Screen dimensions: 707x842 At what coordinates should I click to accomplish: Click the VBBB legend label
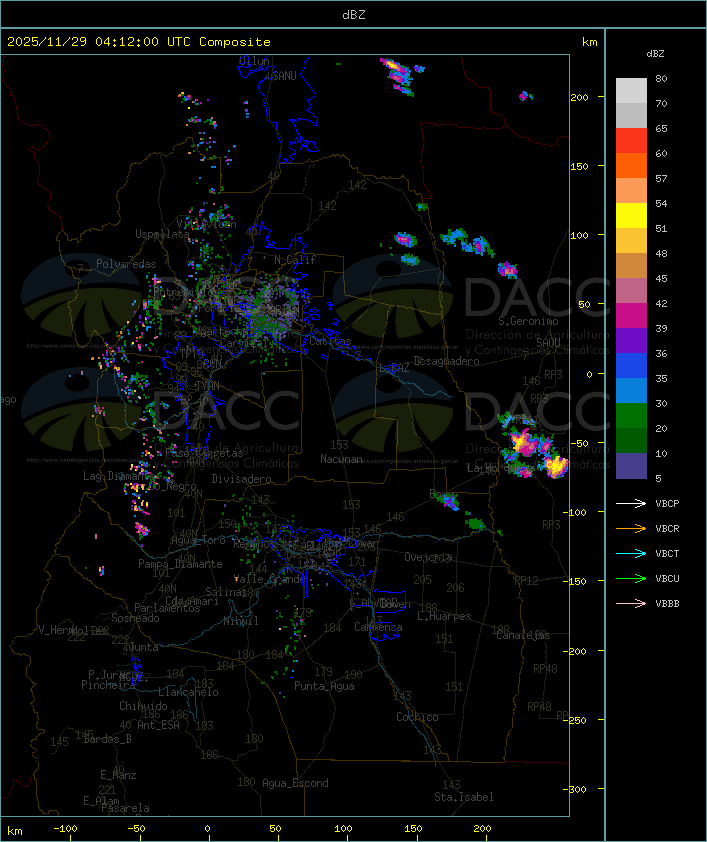(x=667, y=604)
